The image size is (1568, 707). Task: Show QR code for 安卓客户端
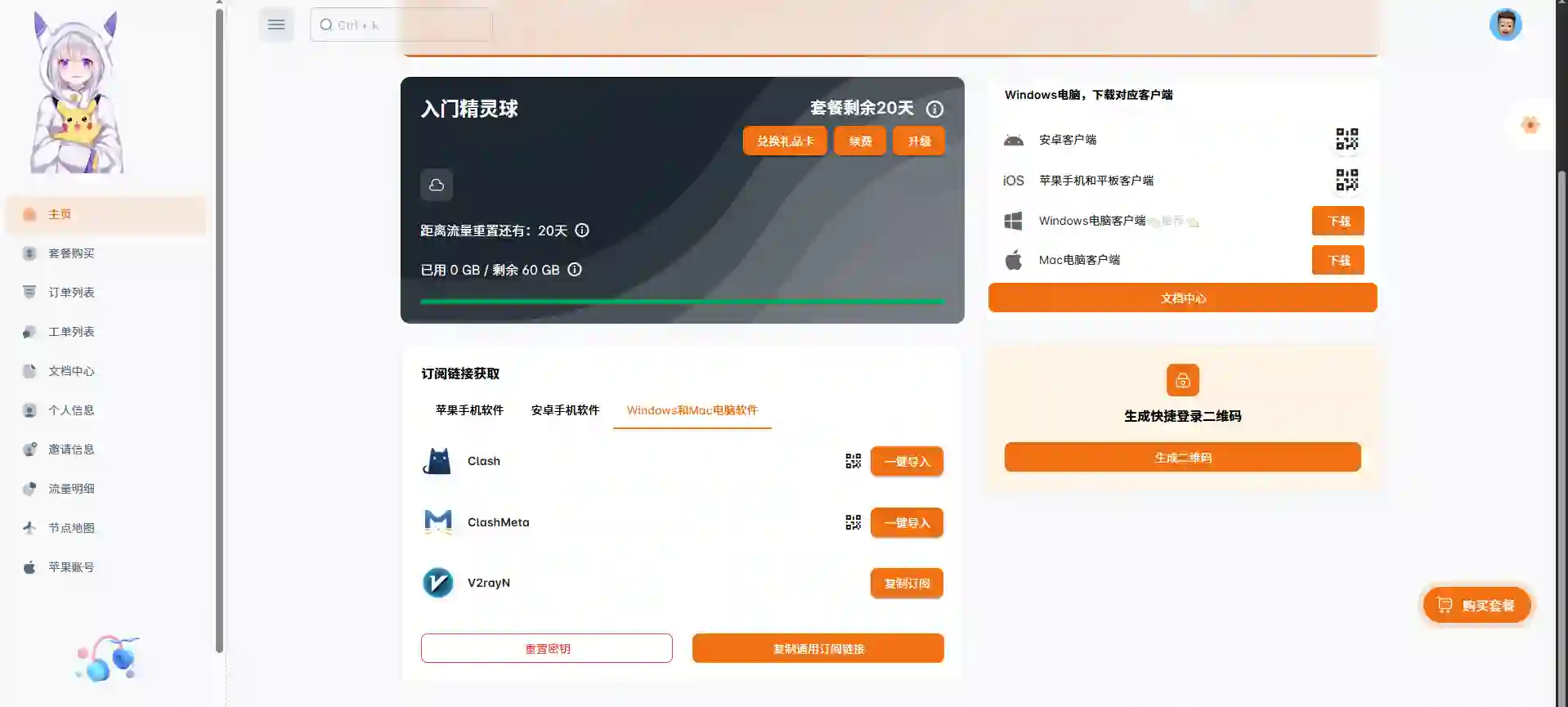pyautogui.click(x=1346, y=139)
